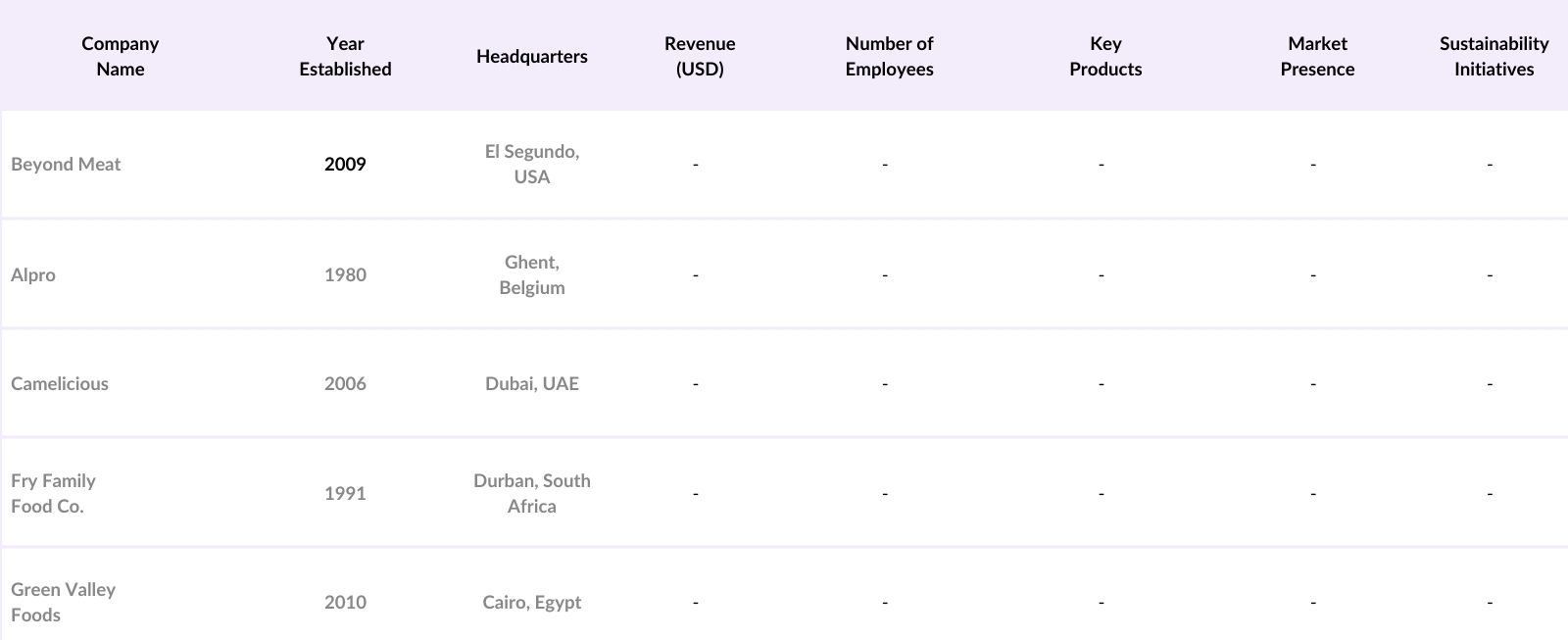
Task: Select the Beyond Meat company cell
Action: 66,164
